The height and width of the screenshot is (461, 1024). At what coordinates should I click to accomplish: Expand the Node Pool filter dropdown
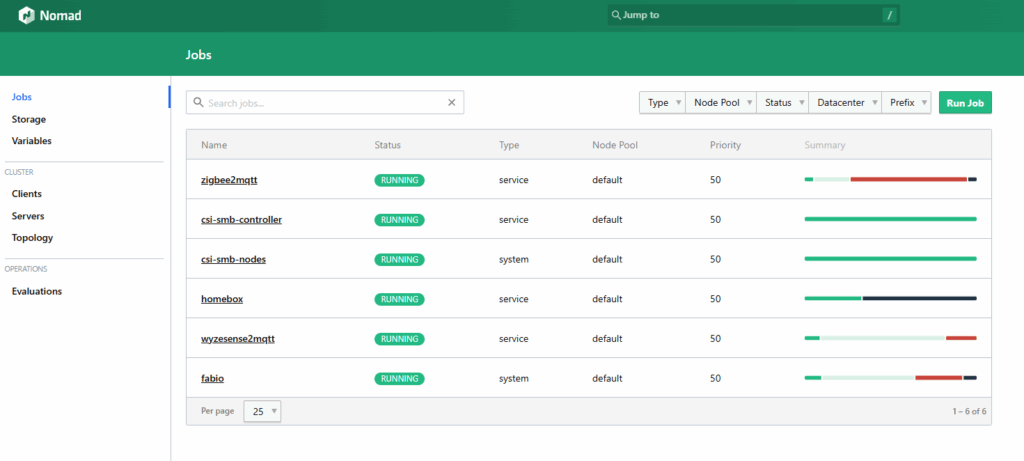coord(721,103)
